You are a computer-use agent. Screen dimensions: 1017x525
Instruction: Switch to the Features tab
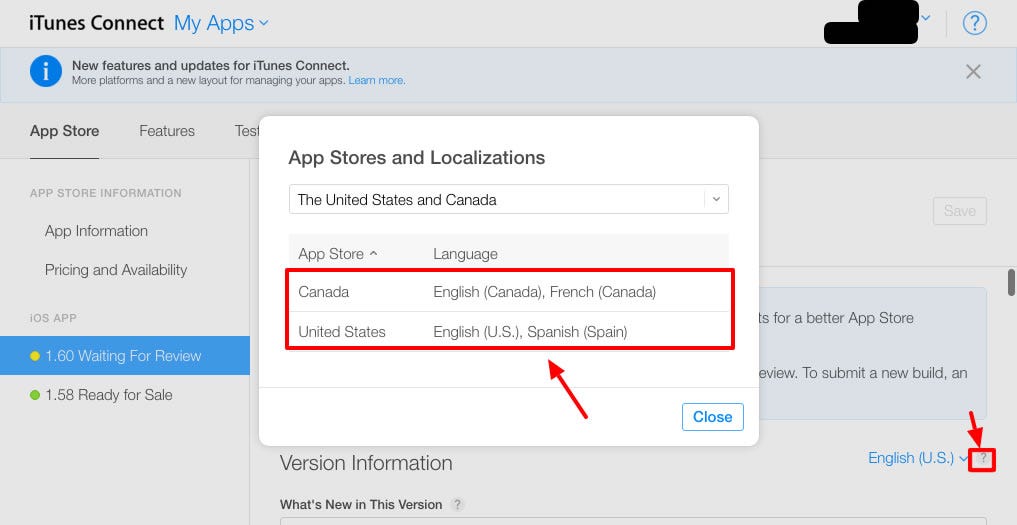pyautogui.click(x=167, y=131)
